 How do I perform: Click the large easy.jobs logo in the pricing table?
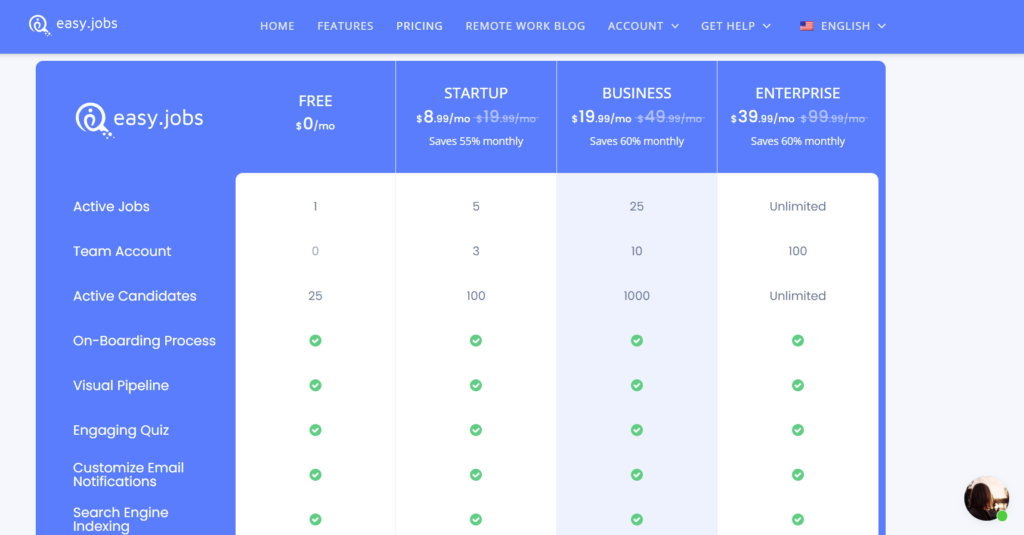139,120
